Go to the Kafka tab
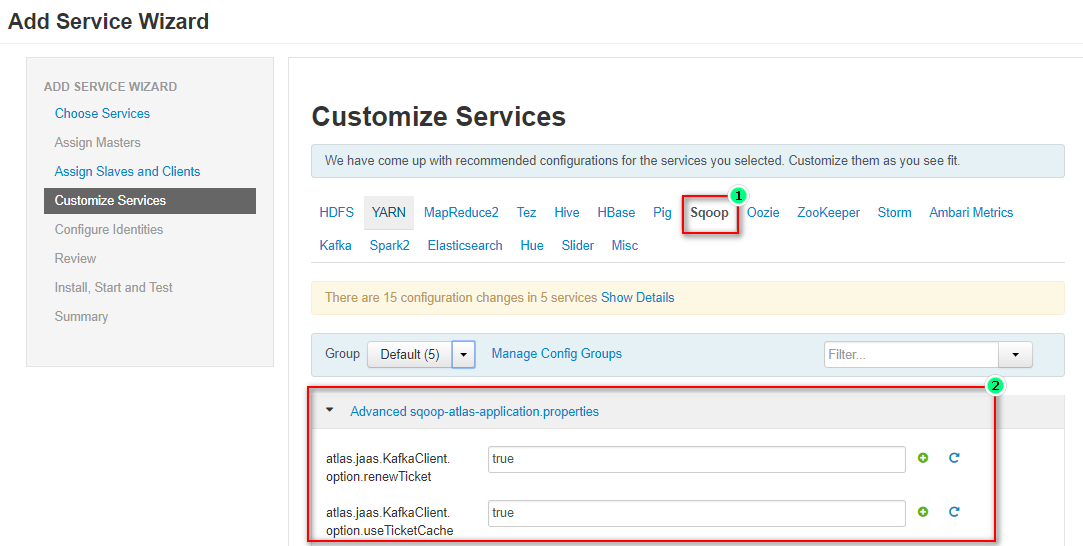This screenshot has width=1083, height=546. click(x=336, y=246)
